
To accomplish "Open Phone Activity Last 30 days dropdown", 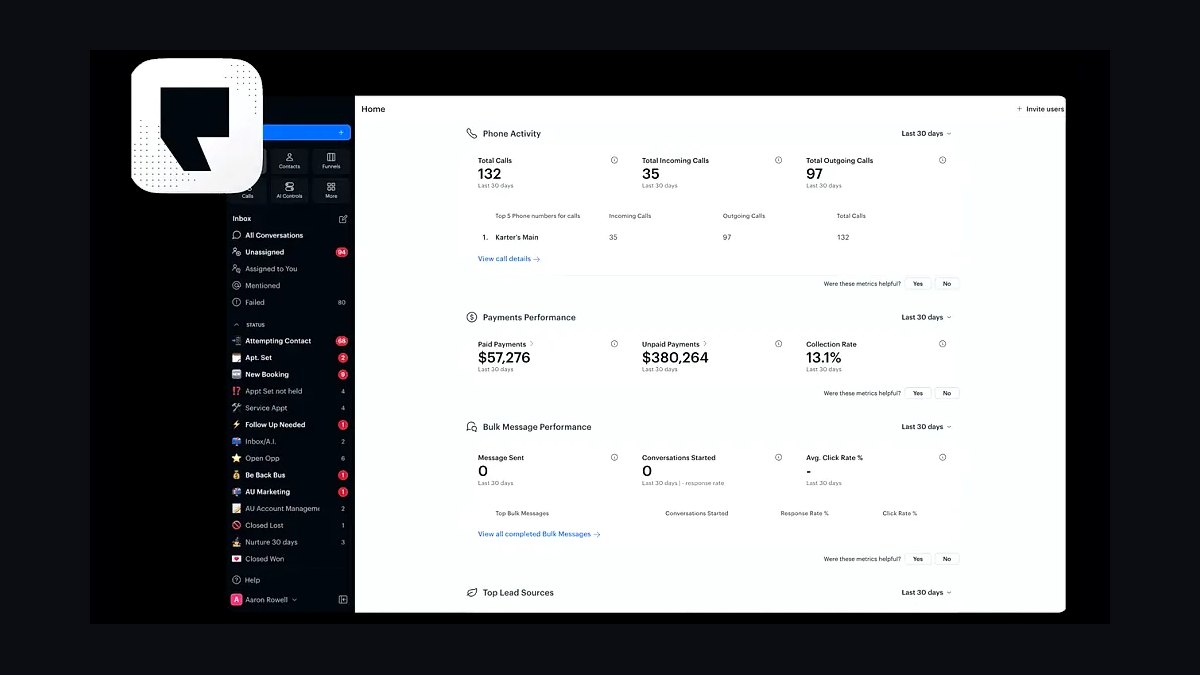I will click(x=926, y=133).
